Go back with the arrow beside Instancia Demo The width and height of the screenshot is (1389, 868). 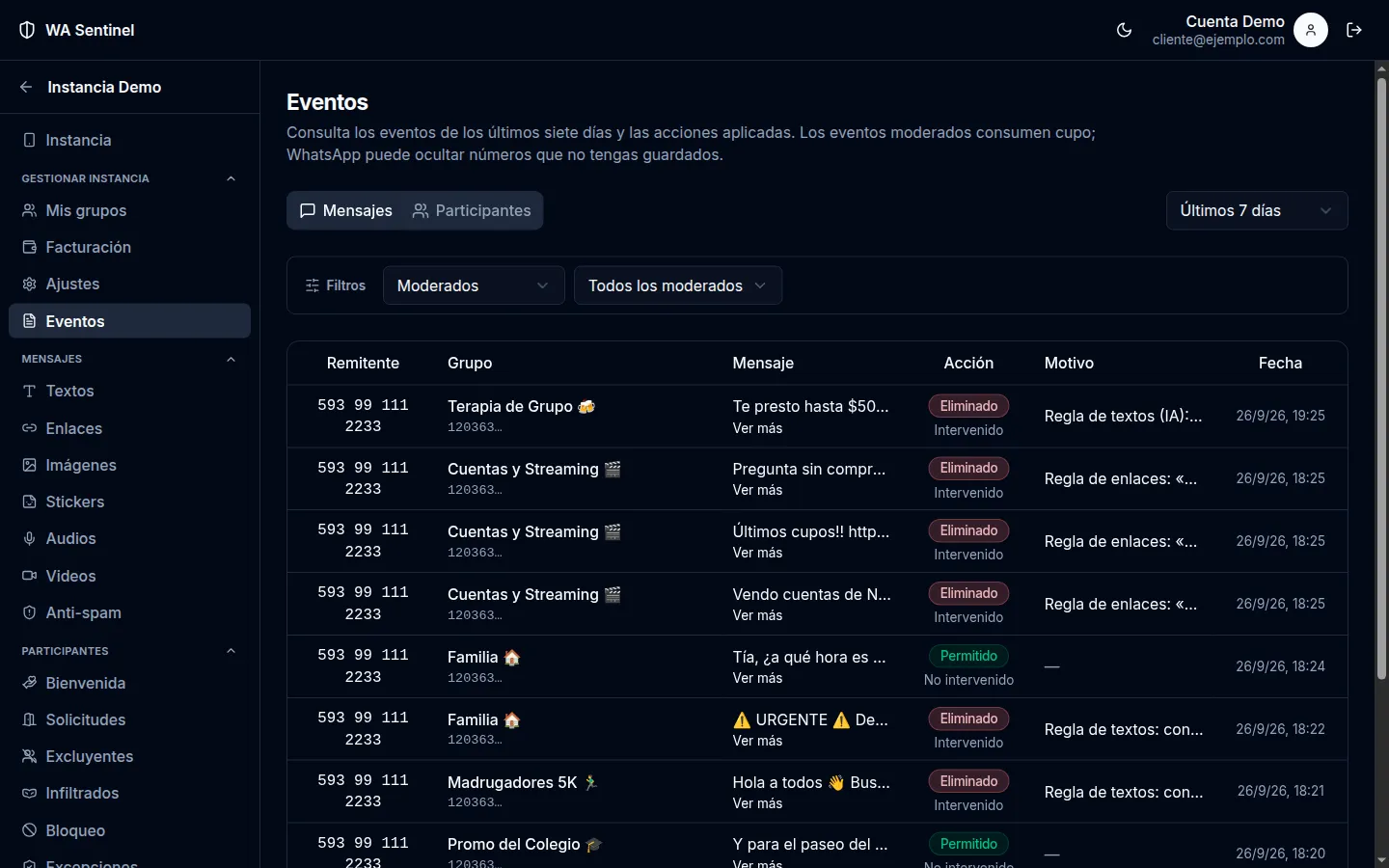coord(26,87)
